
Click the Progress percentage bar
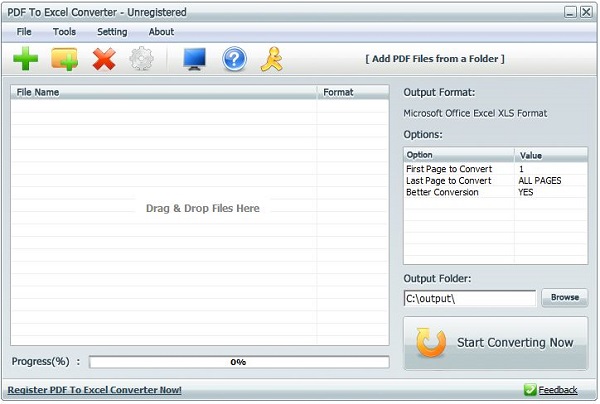pos(239,362)
